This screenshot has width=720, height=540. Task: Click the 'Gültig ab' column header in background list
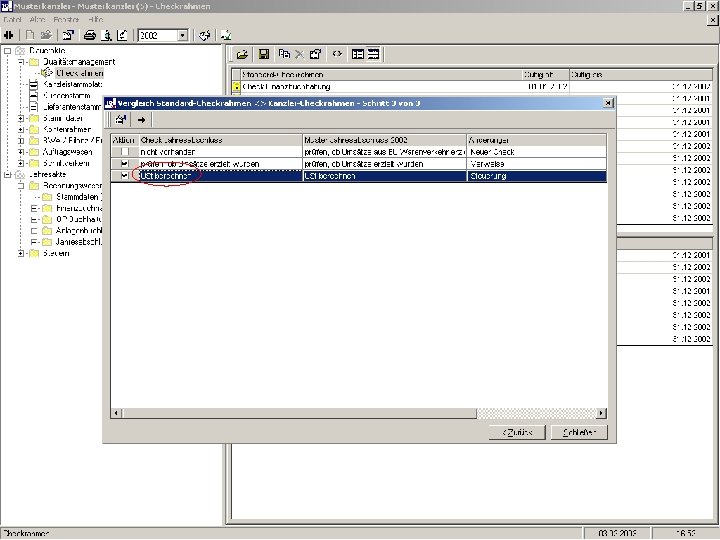(546, 74)
